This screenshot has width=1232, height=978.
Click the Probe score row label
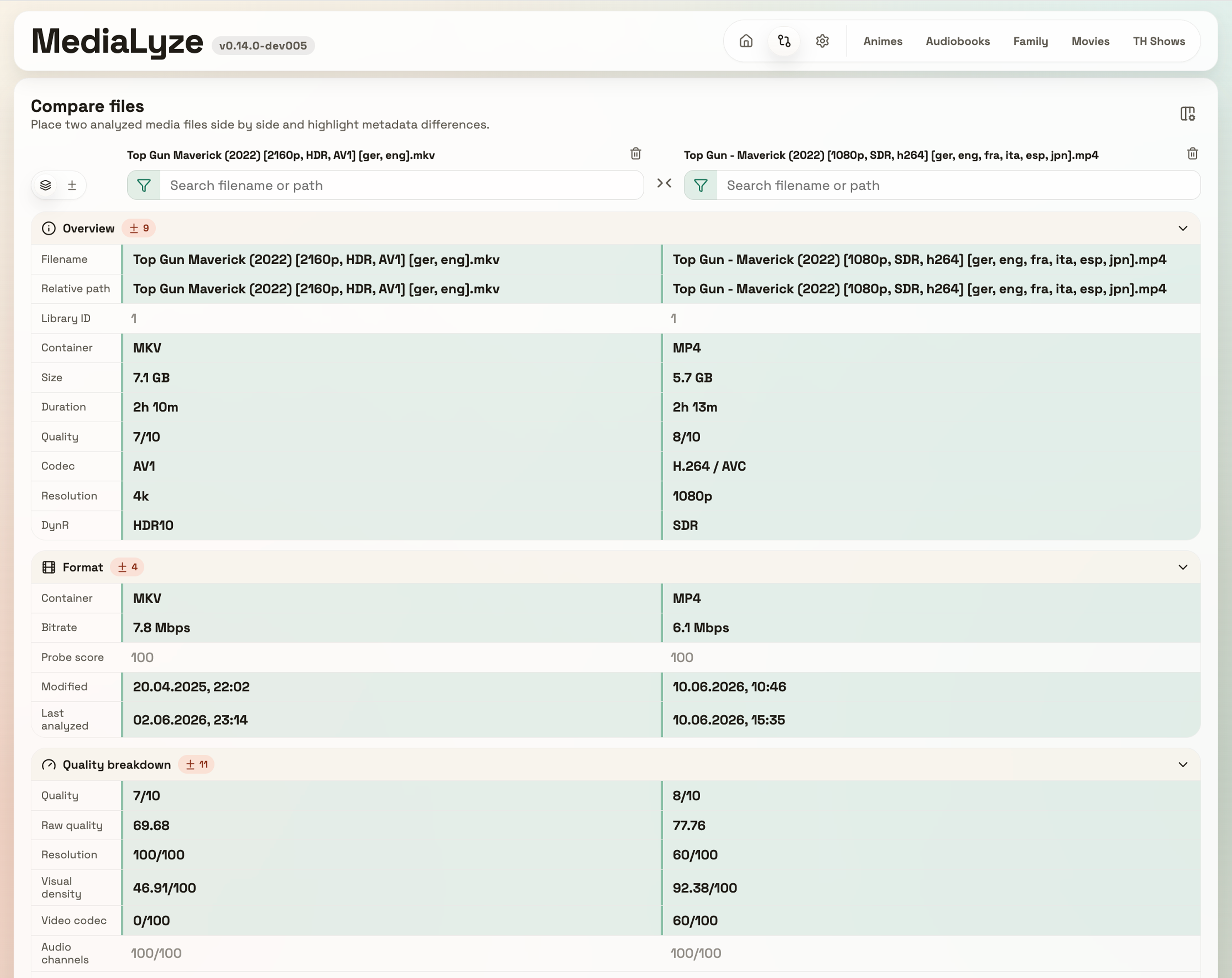[73, 658]
